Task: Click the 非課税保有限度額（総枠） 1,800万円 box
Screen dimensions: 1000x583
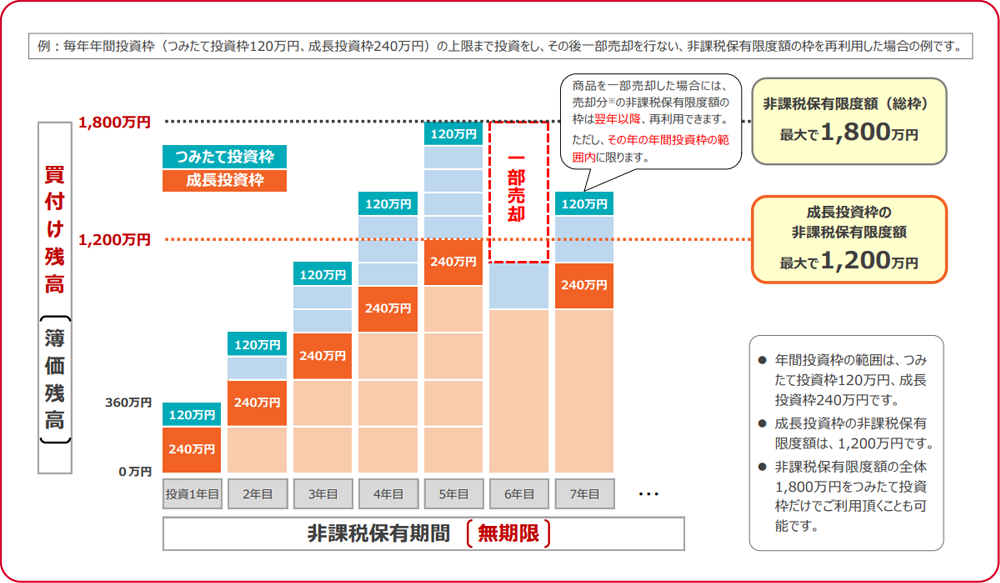Action: click(848, 120)
